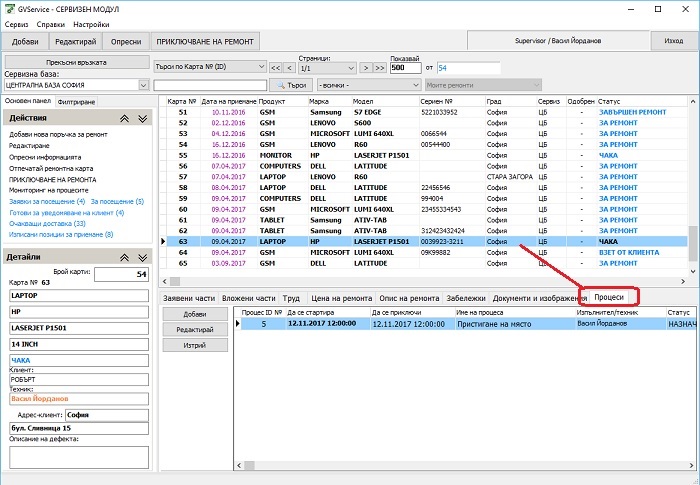Sort by Статус column header in repairs table
Image resolution: width=700 pixels, height=485 pixels.
coord(641,101)
